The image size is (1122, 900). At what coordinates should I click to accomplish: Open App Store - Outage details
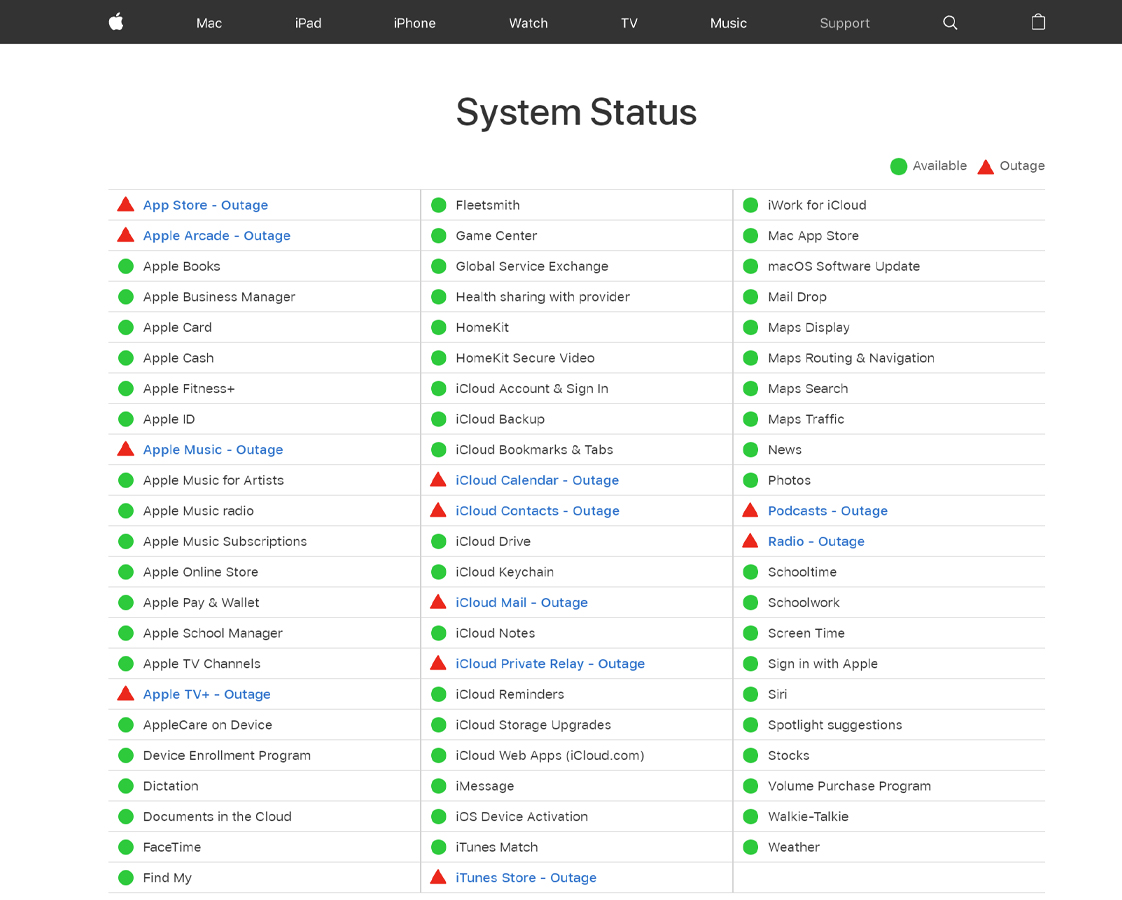205,205
